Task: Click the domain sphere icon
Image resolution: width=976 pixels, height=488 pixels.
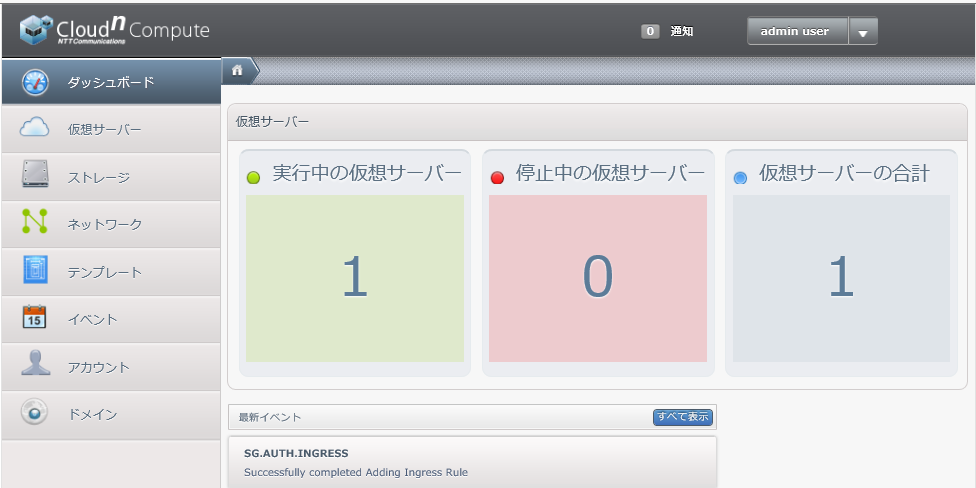Action: 35,413
